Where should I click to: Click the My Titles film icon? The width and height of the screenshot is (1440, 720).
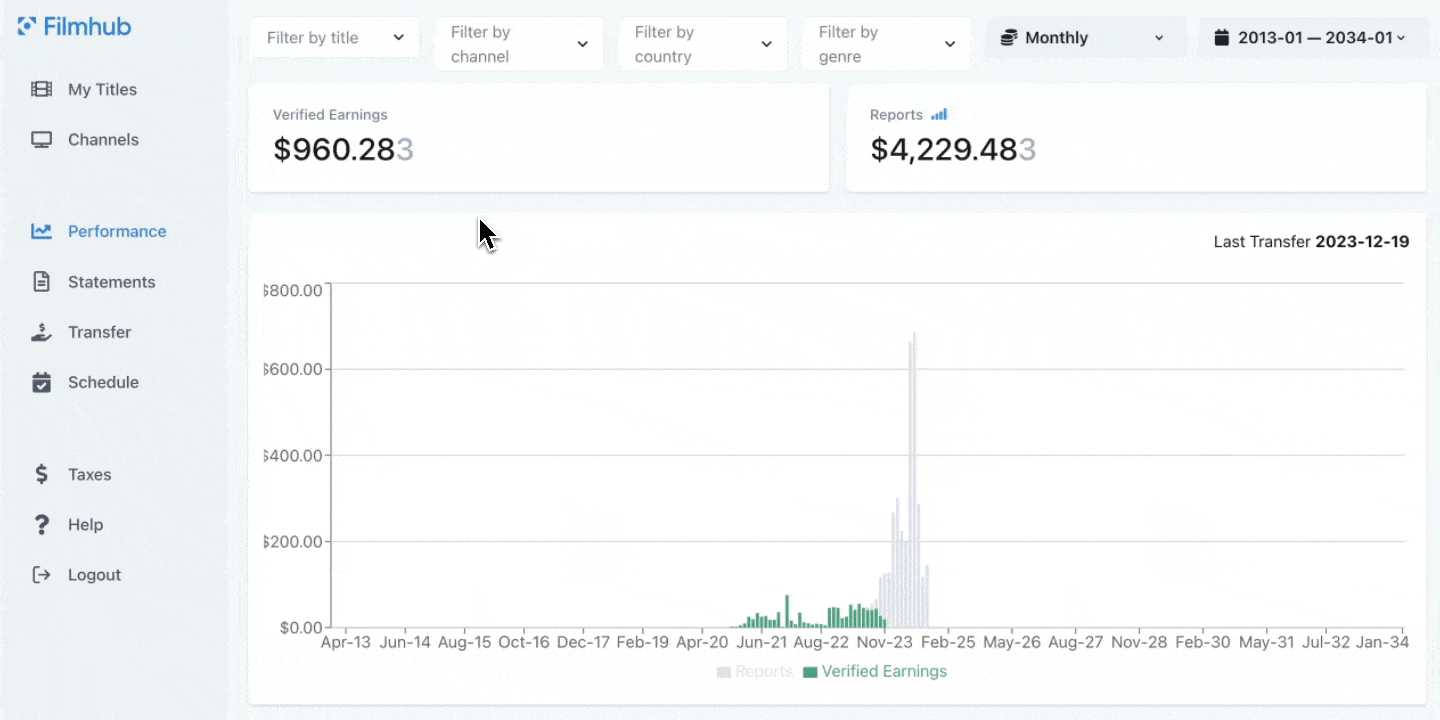[41, 89]
